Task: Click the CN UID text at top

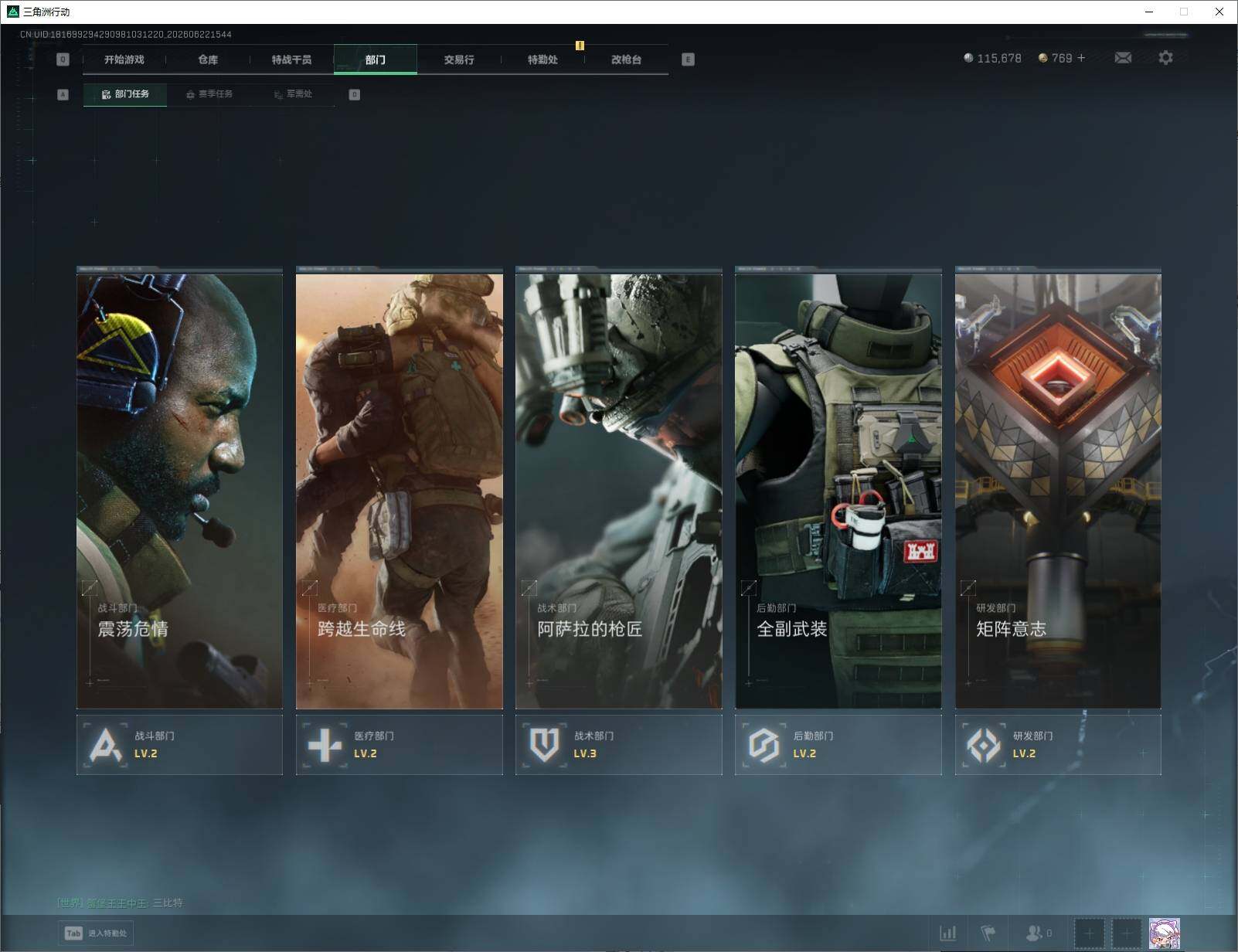Action: coord(126,34)
